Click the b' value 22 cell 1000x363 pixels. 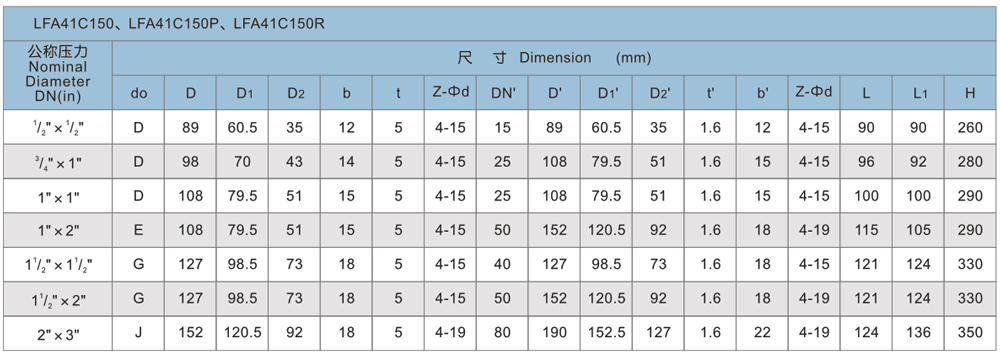coord(763,333)
